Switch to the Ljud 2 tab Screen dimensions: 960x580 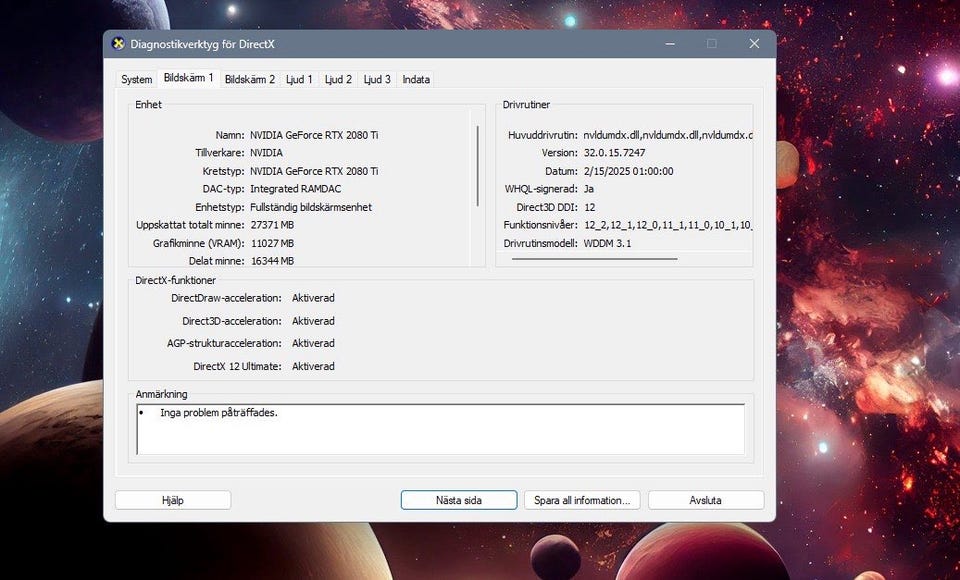click(338, 80)
